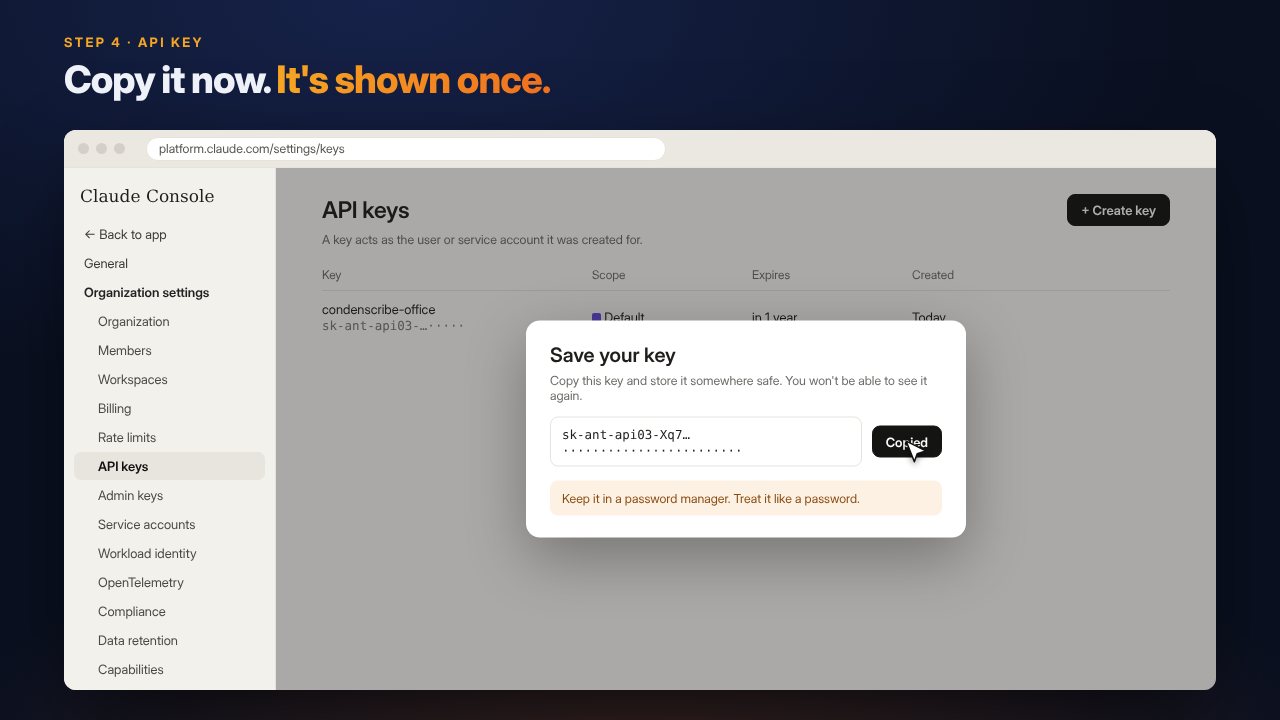The width and height of the screenshot is (1280, 720).
Task: Open the Rate limits page
Action: click(127, 437)
